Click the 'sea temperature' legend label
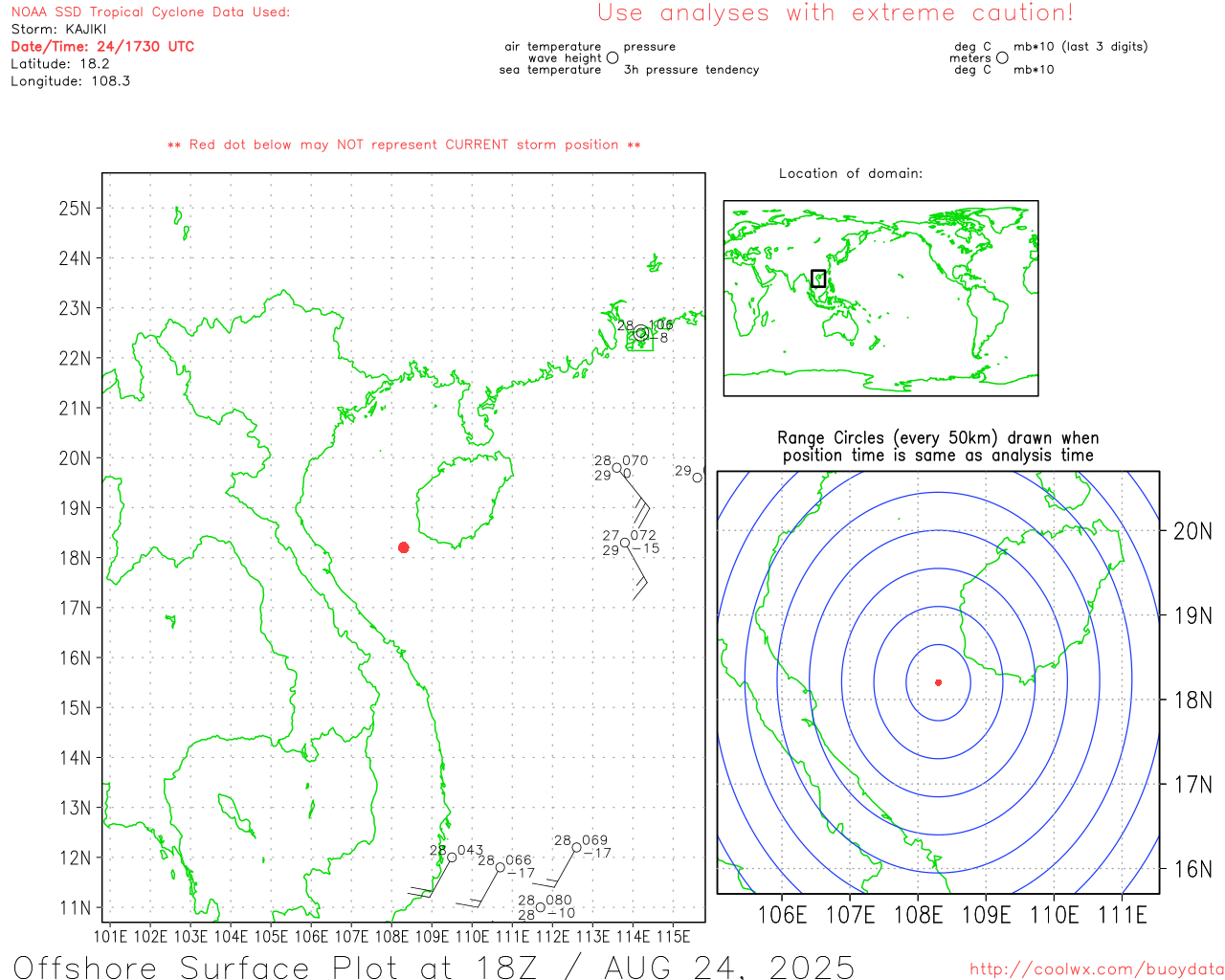This screenshot has width=1225, height=980. click(550, 70)
